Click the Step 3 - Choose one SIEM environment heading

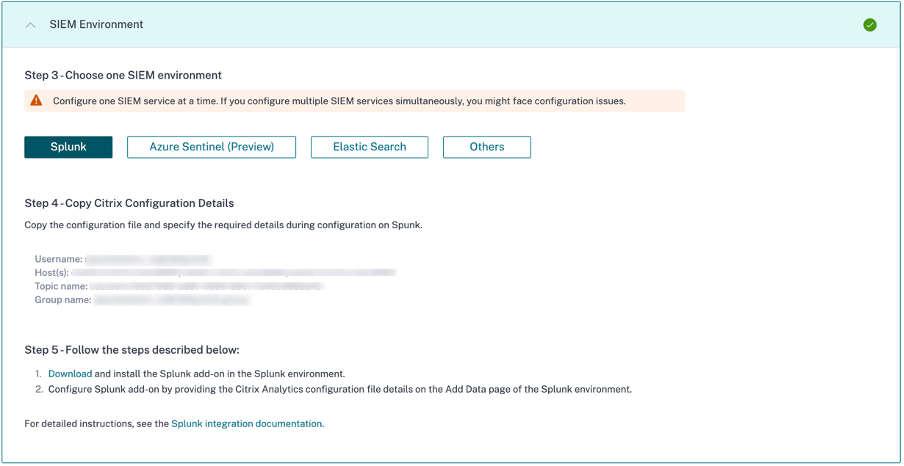pyautogui.click(x=123, y=75)
